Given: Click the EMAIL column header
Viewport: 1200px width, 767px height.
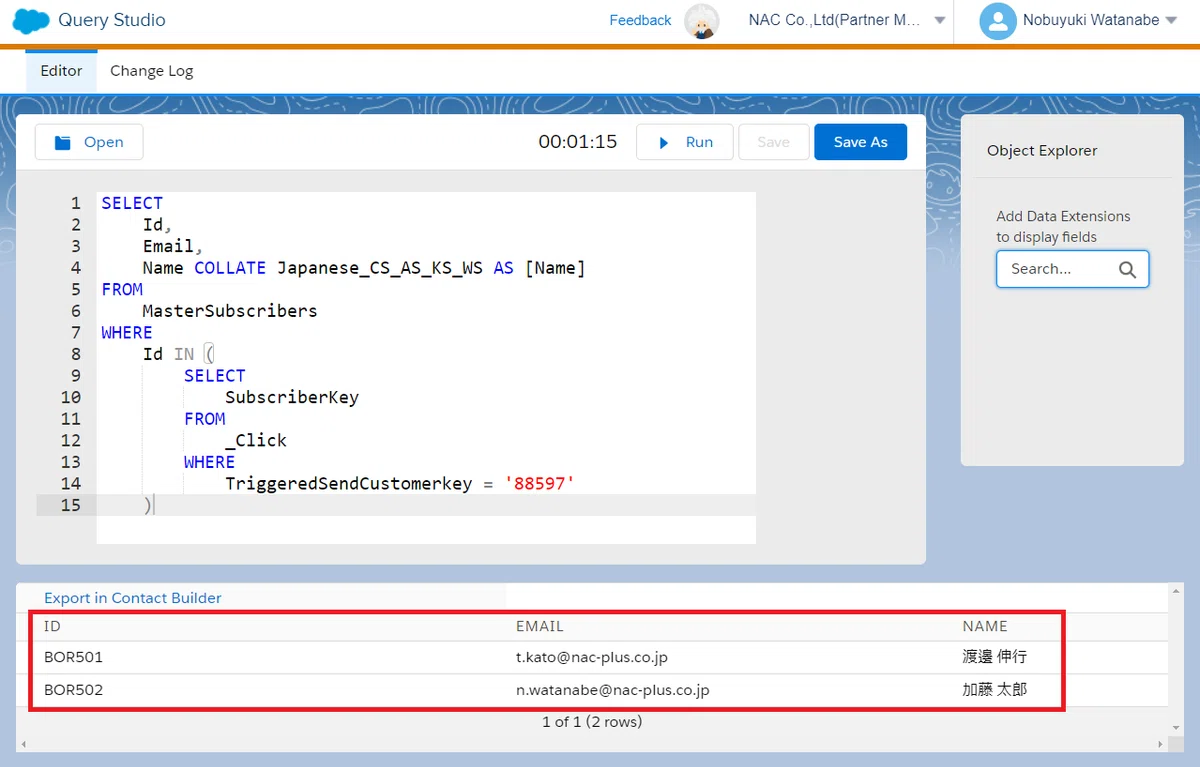Looking at the screenshot, I should click(x=540, y=626).
